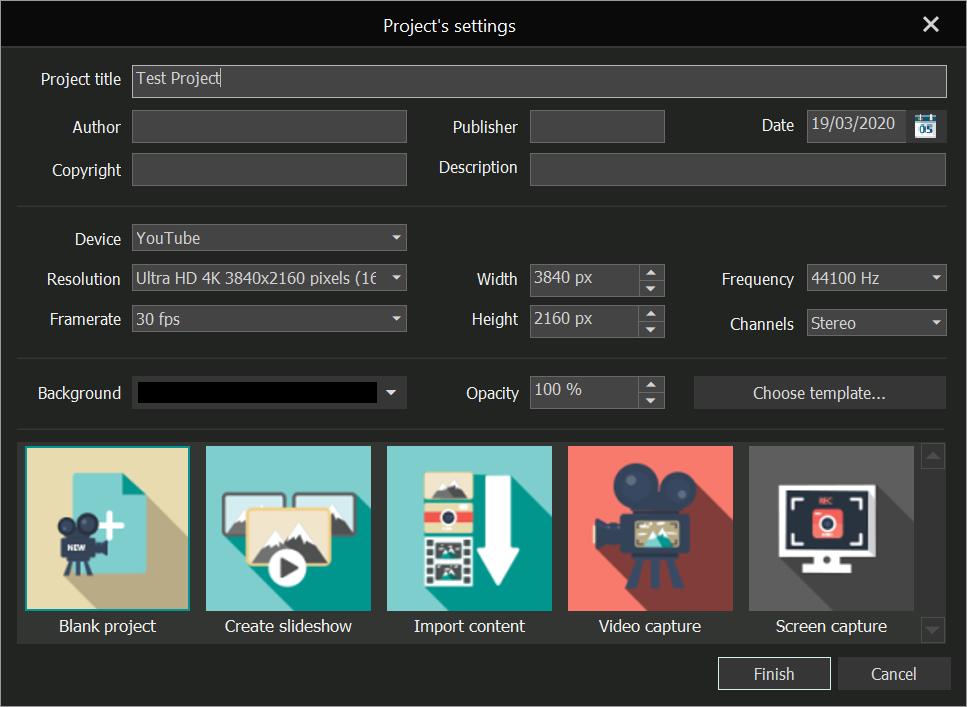967x707 pixels.
Task: Open the Framerate dropdown set to 30 fps
Action: (x=269, y=320)
